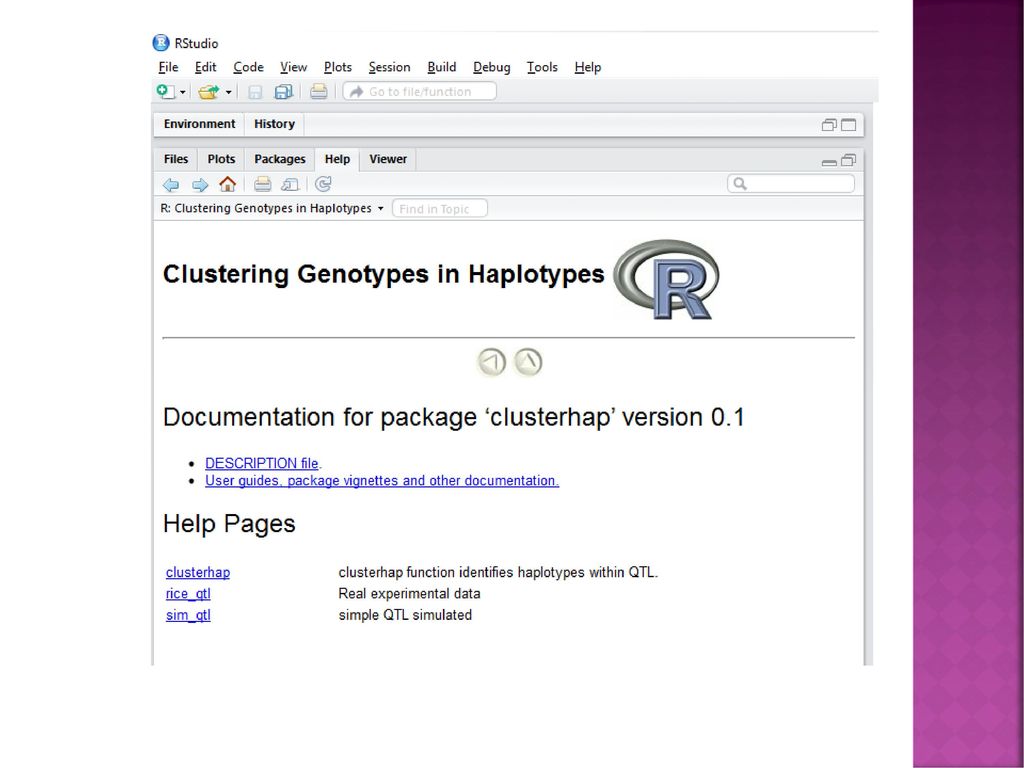Open the Session menu
1024x768 pixels.
click(x=389, y=67)
